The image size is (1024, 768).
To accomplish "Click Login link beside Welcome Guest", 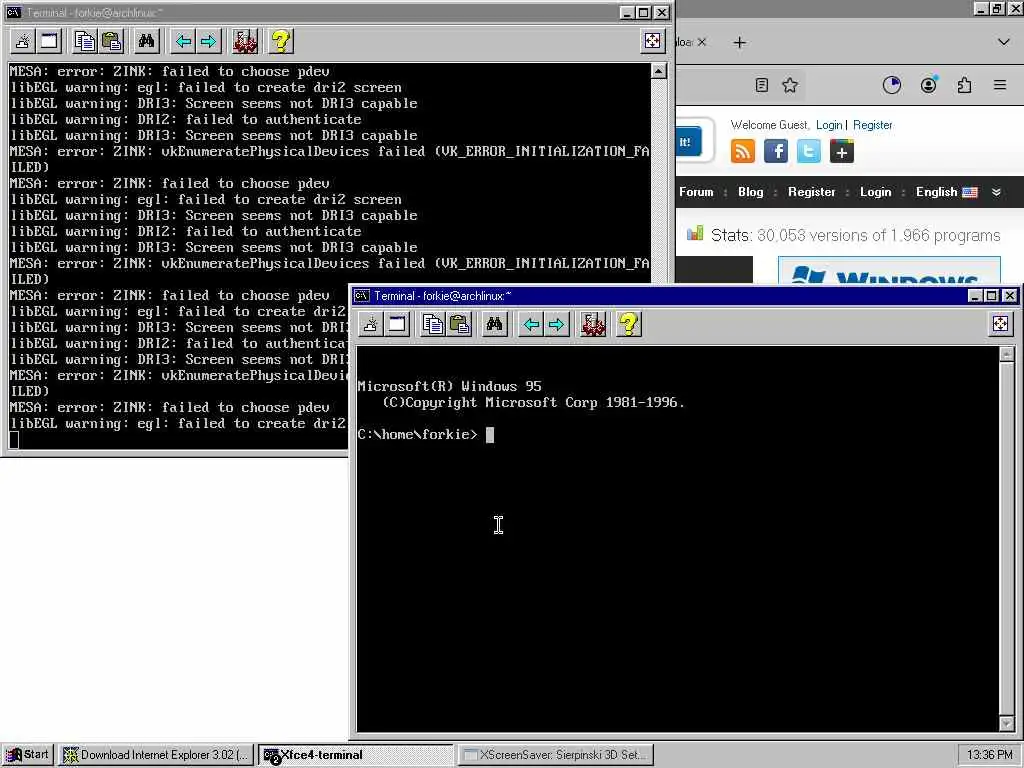I will [829, 125].
